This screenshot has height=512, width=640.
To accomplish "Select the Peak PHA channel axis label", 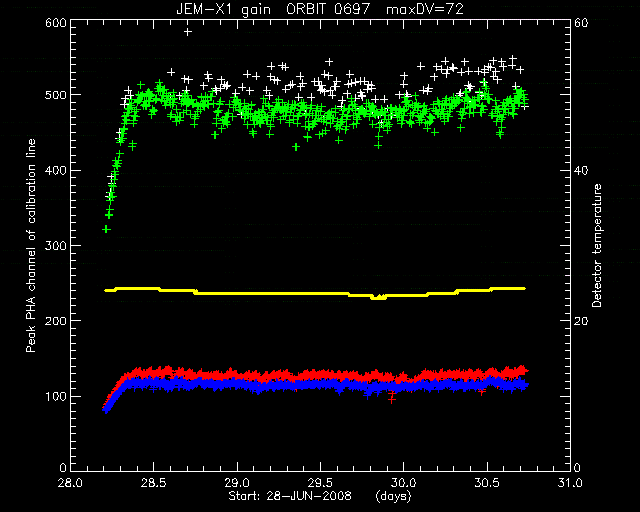I will click(x=31, y=245).
